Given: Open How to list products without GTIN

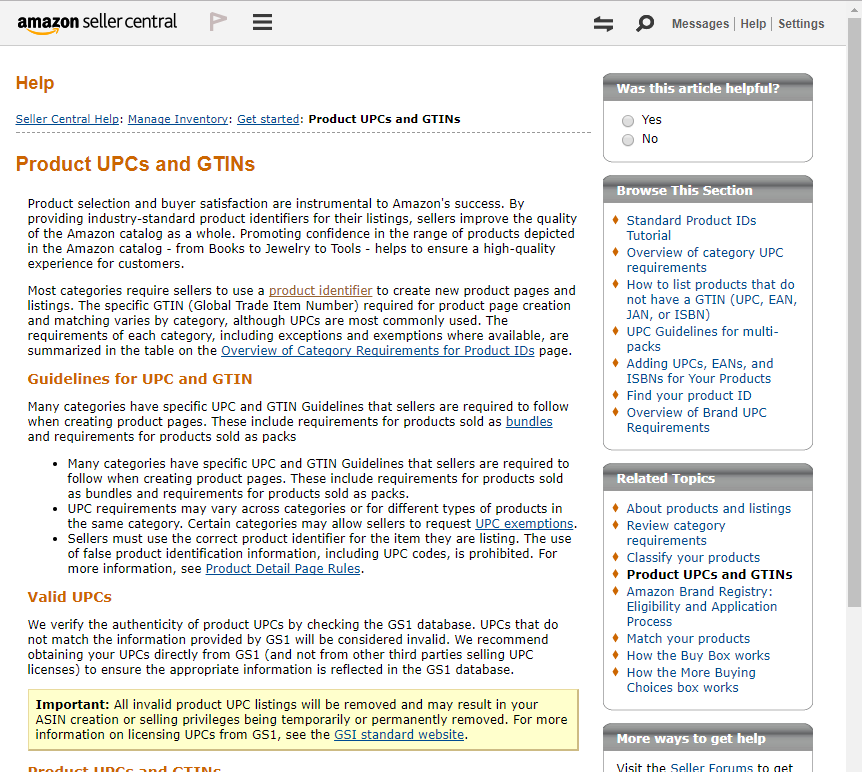Looking at the screenshot, I should 711,299.
